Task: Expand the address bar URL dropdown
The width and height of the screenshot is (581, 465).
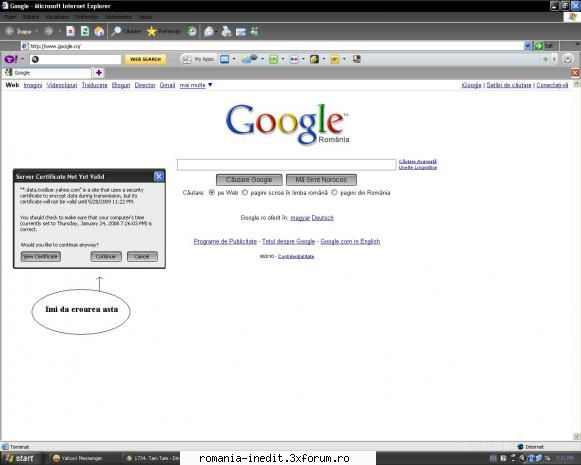Action: pyautogui.click(x=528, y=46)
